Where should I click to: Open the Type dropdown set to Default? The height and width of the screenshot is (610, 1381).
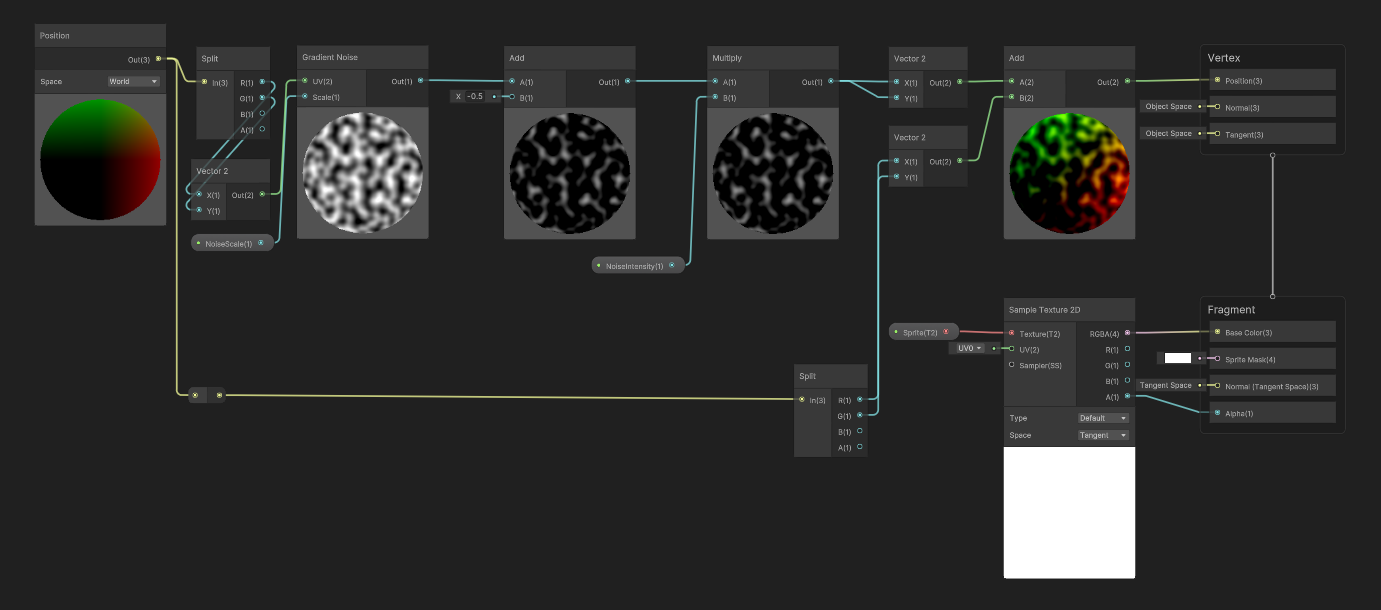[1103, 418]
